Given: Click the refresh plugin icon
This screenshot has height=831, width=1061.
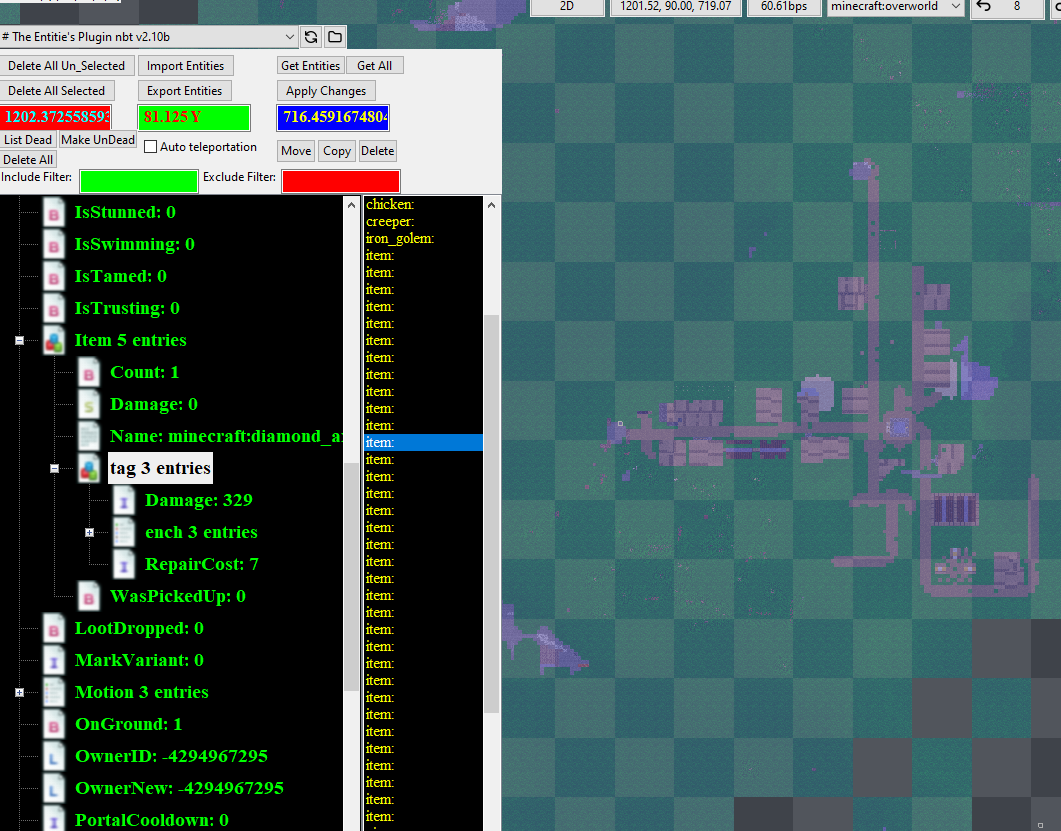Looking at the screenshot, I should [312, 37].
